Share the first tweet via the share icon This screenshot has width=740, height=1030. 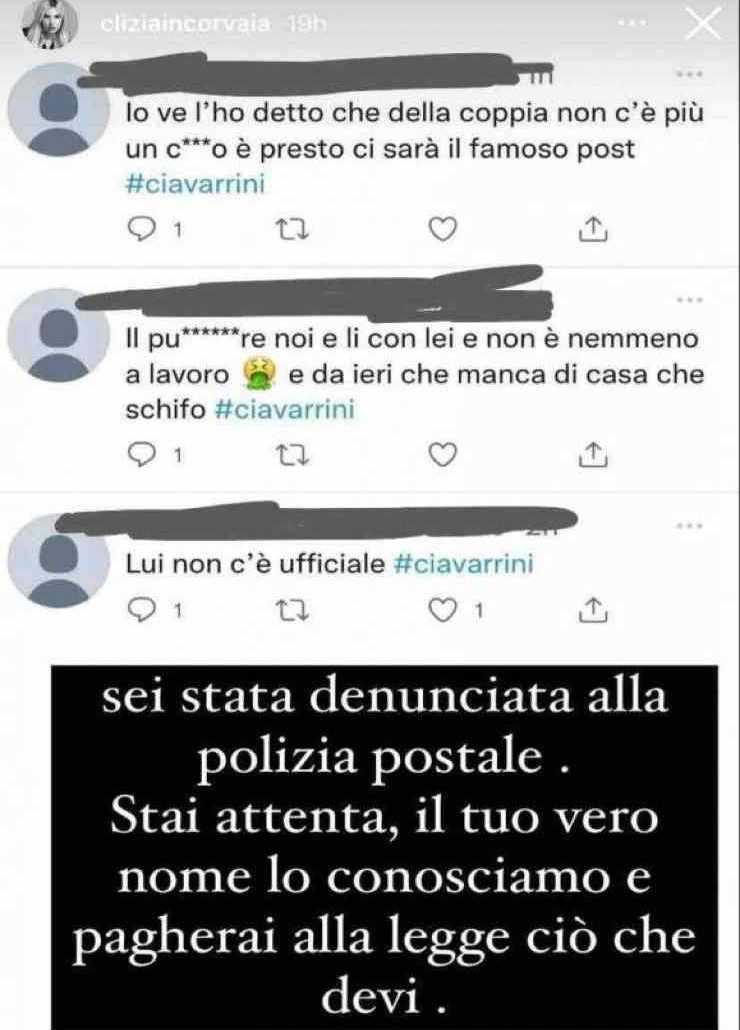(592, 229)
